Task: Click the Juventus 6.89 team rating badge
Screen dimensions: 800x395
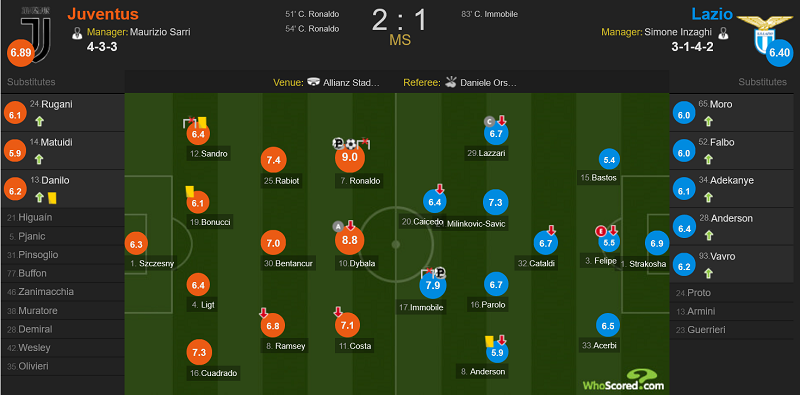Action: click(20, 54)
